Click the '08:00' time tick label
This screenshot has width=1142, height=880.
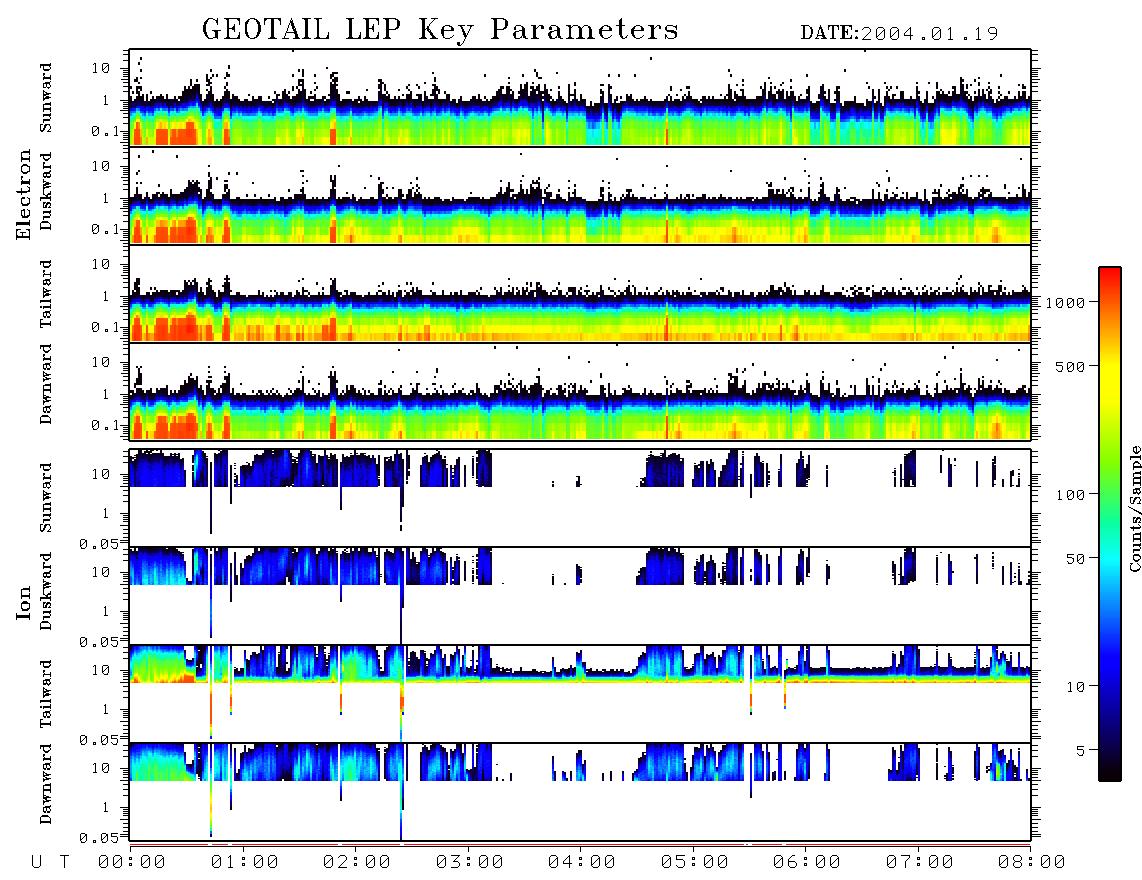pos(1031,863)
